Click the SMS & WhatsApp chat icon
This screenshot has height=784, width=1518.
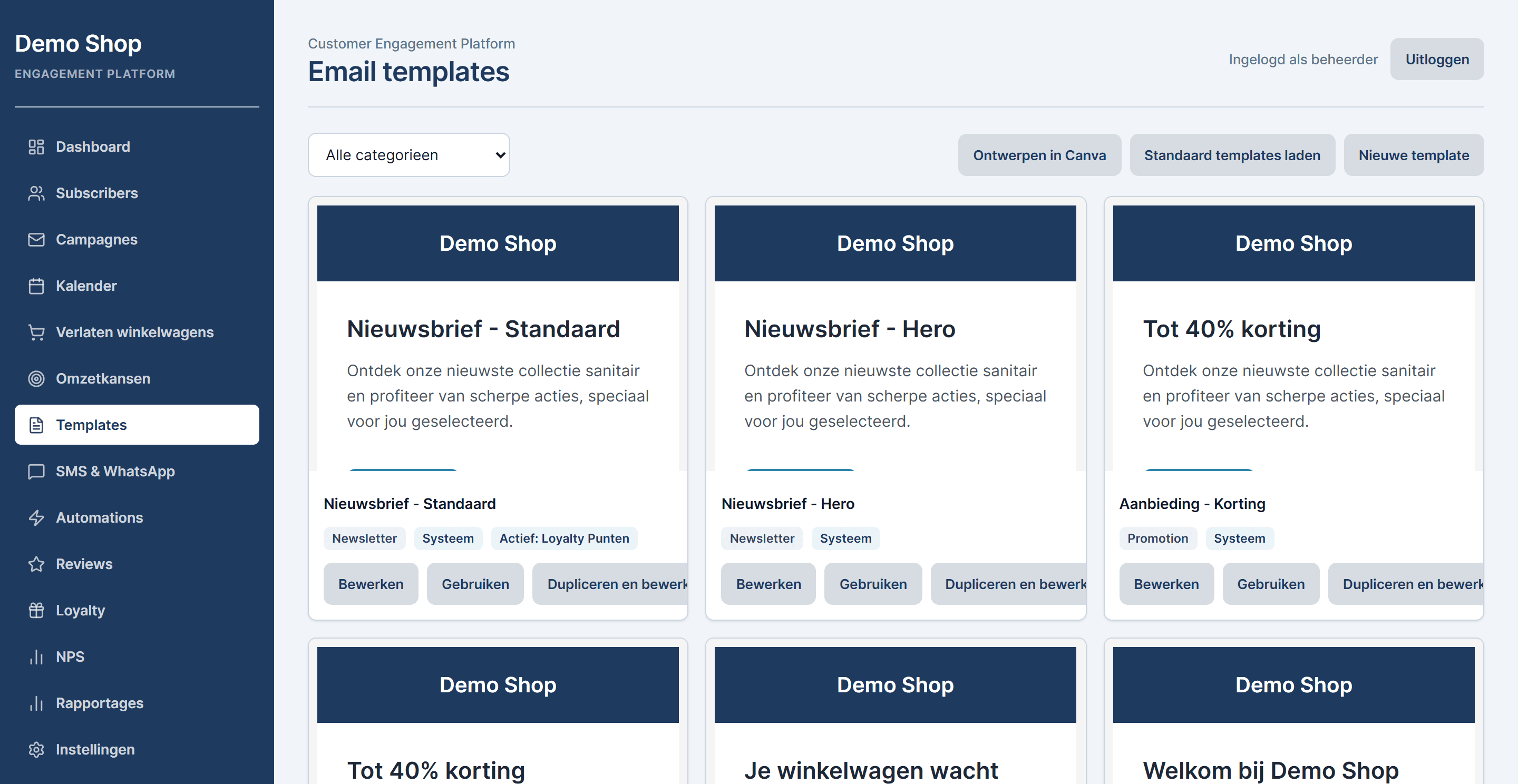click(x=36, y=471)
